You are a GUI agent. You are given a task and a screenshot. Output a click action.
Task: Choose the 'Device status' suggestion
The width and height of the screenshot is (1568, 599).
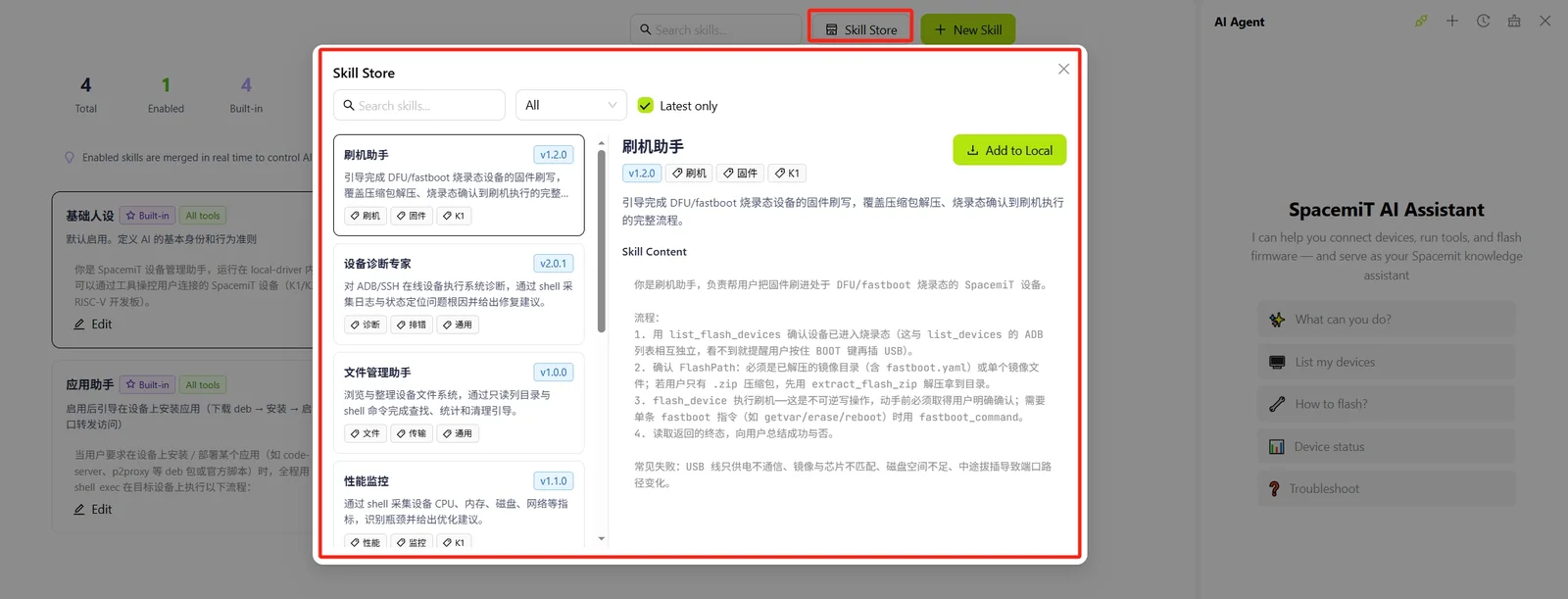1387,447
